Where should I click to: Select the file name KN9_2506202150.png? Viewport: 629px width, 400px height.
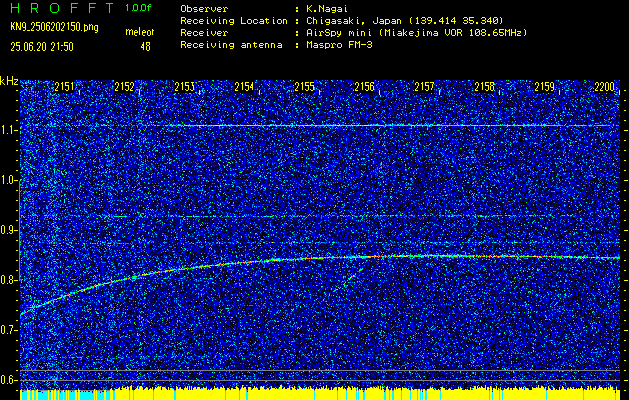click(x=54, y=27)
